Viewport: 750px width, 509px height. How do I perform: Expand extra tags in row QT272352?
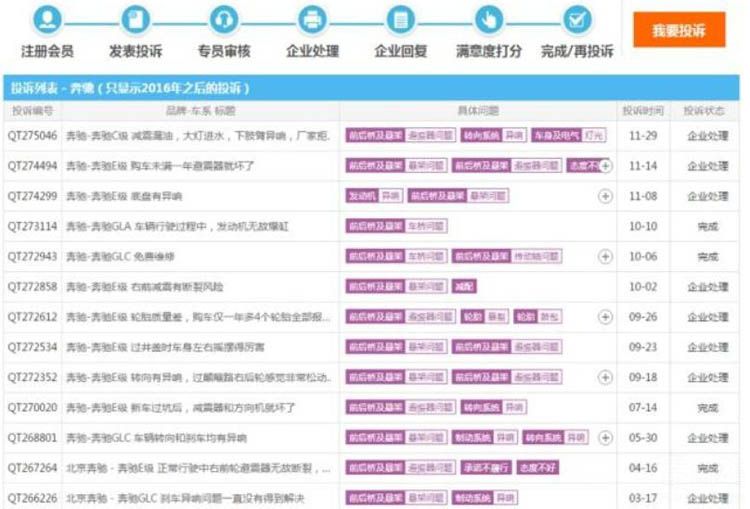pyautogui.click(x=605, y=378)
